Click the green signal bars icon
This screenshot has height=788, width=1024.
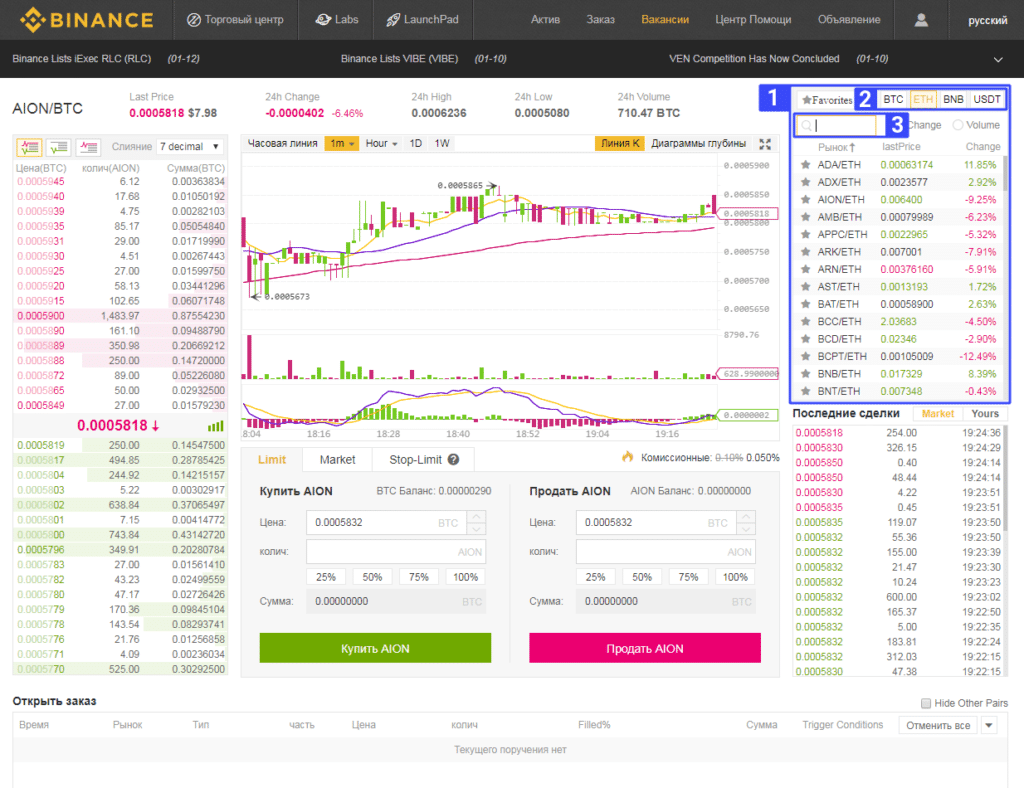click(x=216, y=426)
